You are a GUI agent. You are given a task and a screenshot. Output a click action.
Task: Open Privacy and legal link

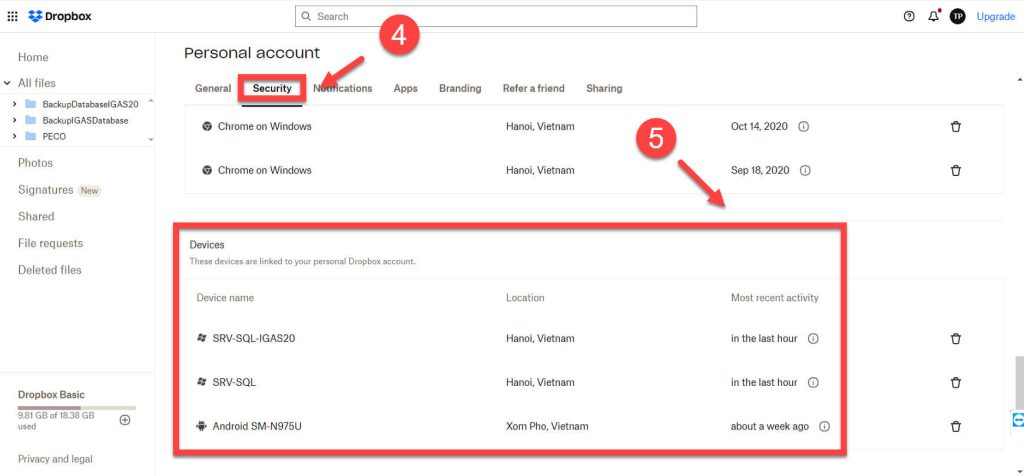click(x=56, y=459)
